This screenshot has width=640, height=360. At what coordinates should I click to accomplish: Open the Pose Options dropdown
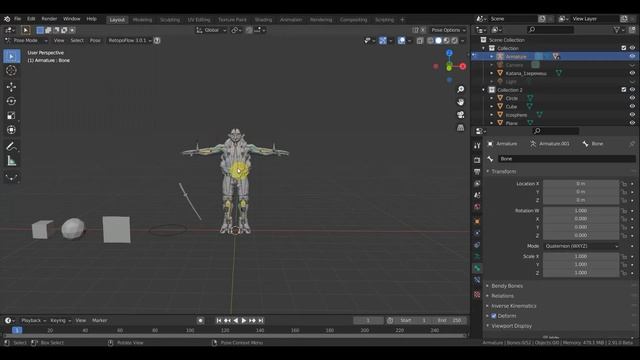pos(448,30)
